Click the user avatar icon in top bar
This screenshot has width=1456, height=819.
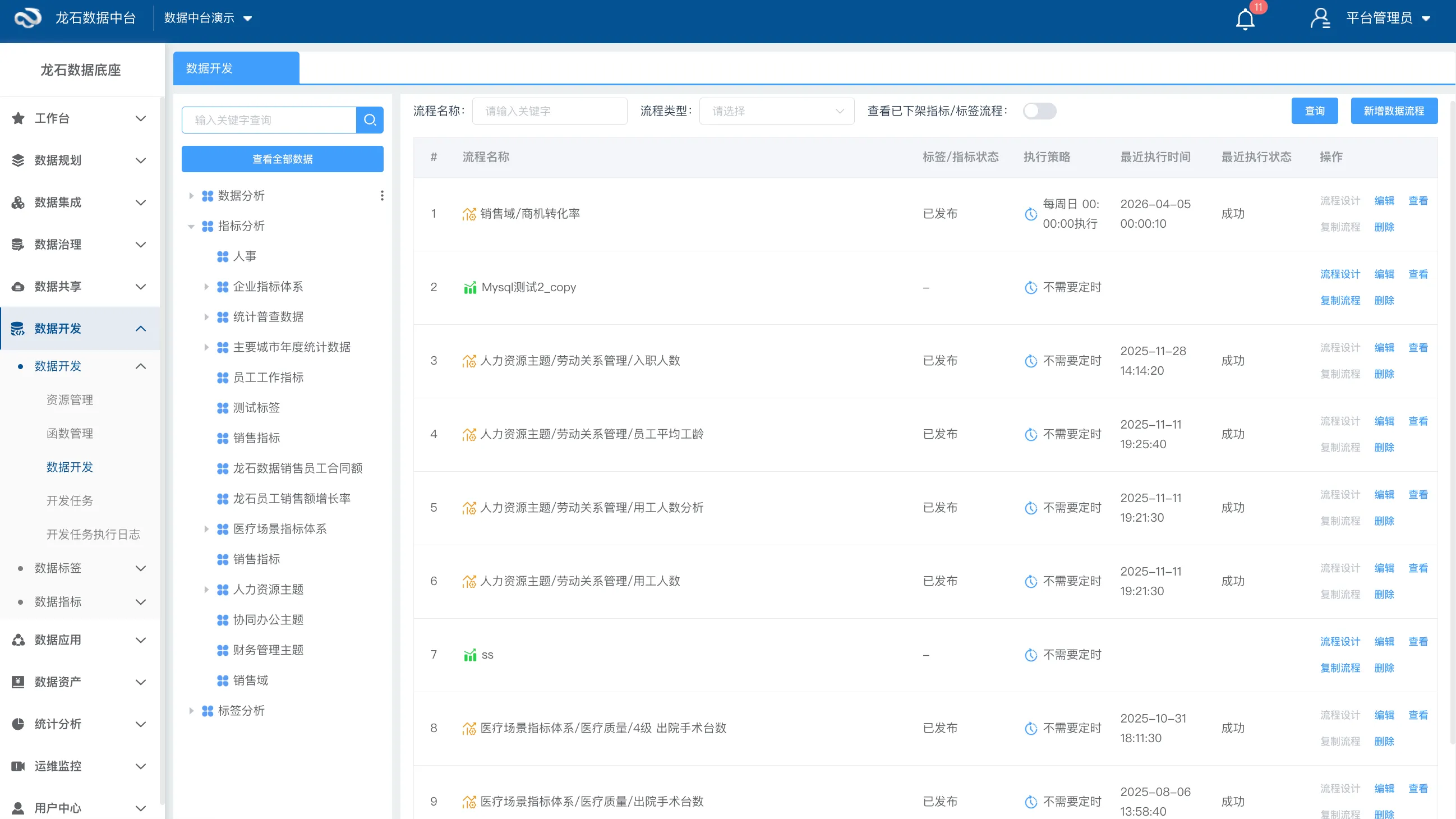tap(1321, 18)
